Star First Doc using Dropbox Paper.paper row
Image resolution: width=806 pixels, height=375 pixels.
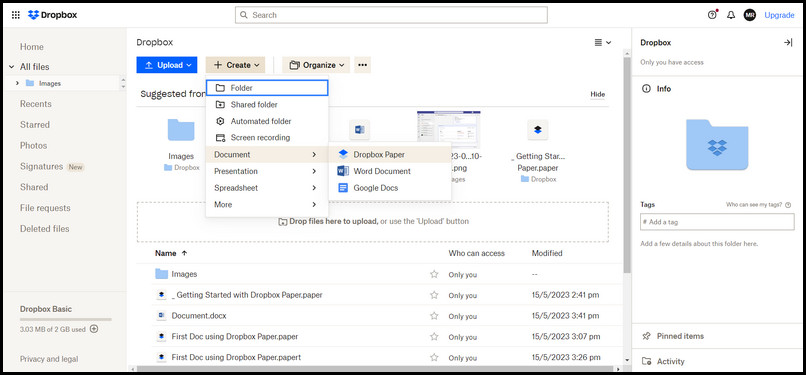tap(434, 336)
